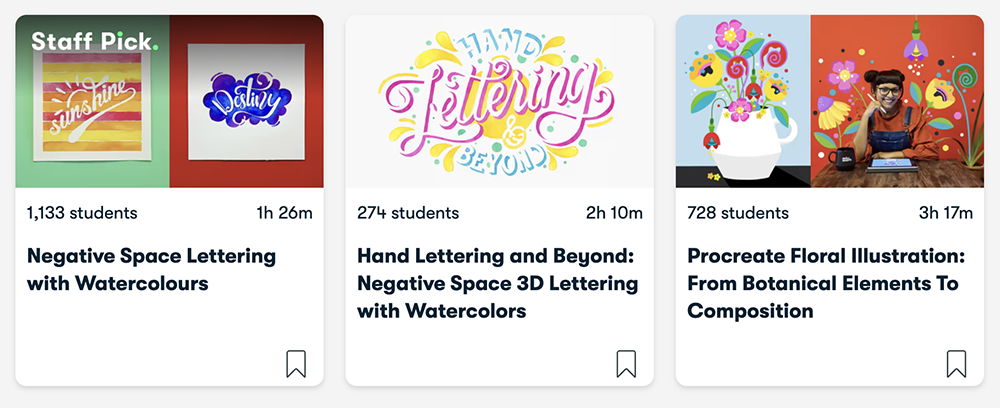
Task: Click the 1,133 students count
Action: pos(82,213)
